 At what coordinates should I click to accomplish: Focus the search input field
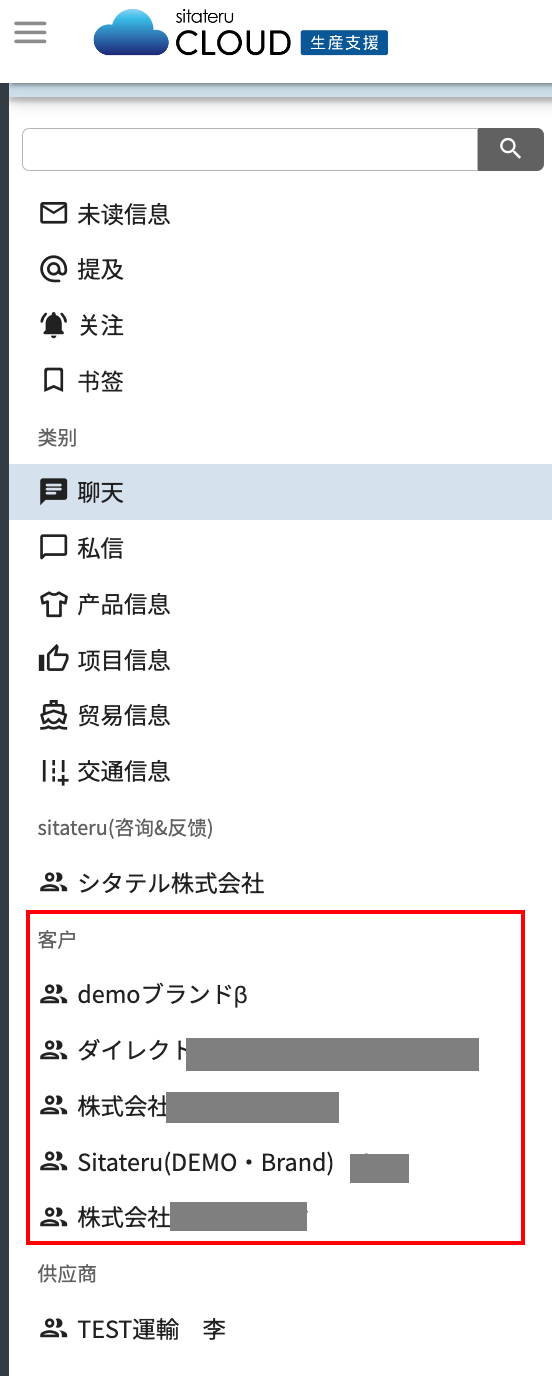point(250,149)
